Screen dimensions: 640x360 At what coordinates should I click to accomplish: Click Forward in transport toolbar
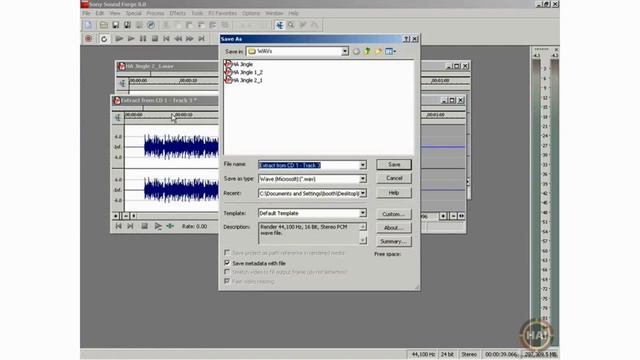(x=190, y=39)
